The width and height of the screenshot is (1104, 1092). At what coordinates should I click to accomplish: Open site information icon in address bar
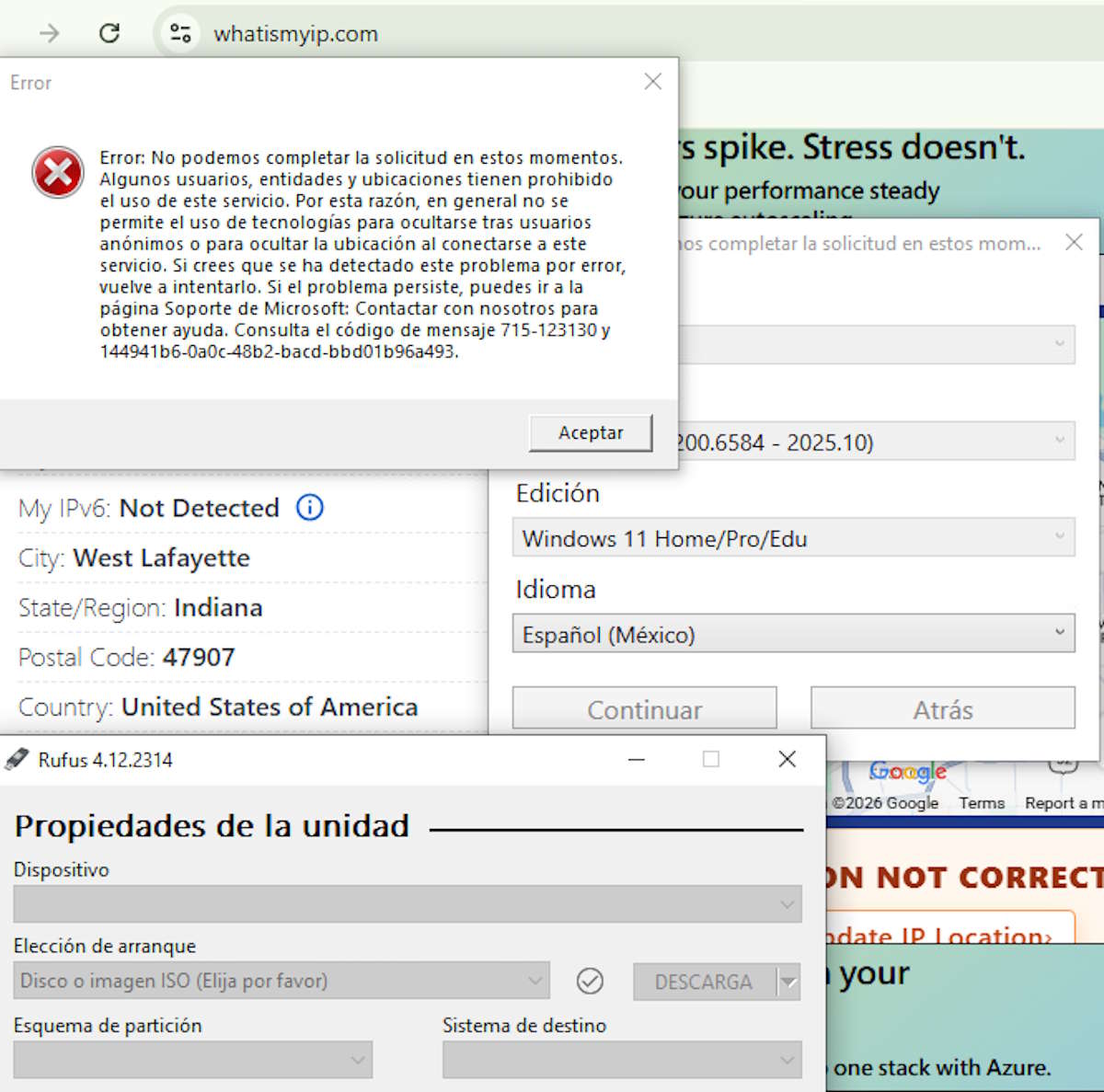180,34
